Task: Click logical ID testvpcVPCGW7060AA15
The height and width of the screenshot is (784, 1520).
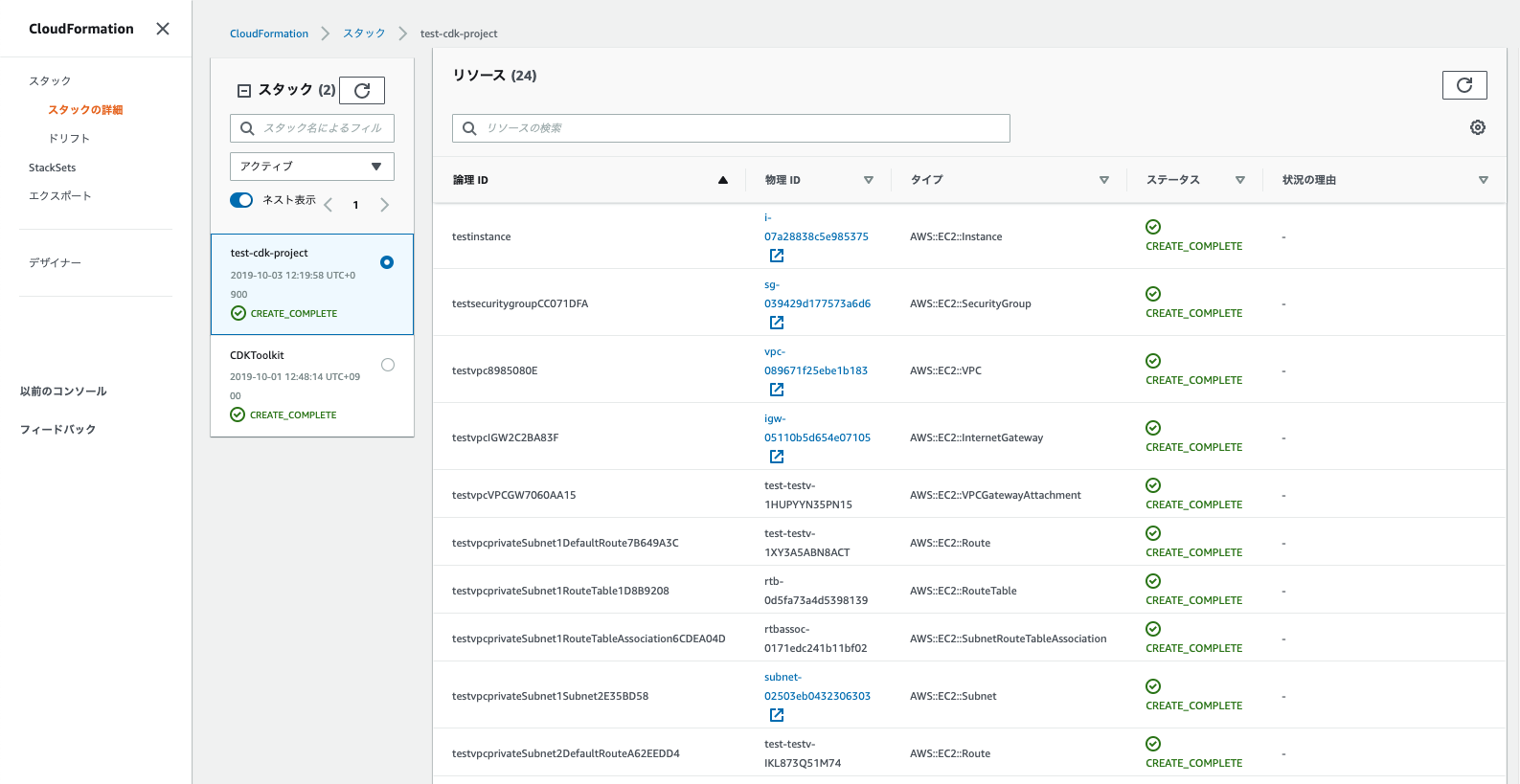Action: click(514, 495)
